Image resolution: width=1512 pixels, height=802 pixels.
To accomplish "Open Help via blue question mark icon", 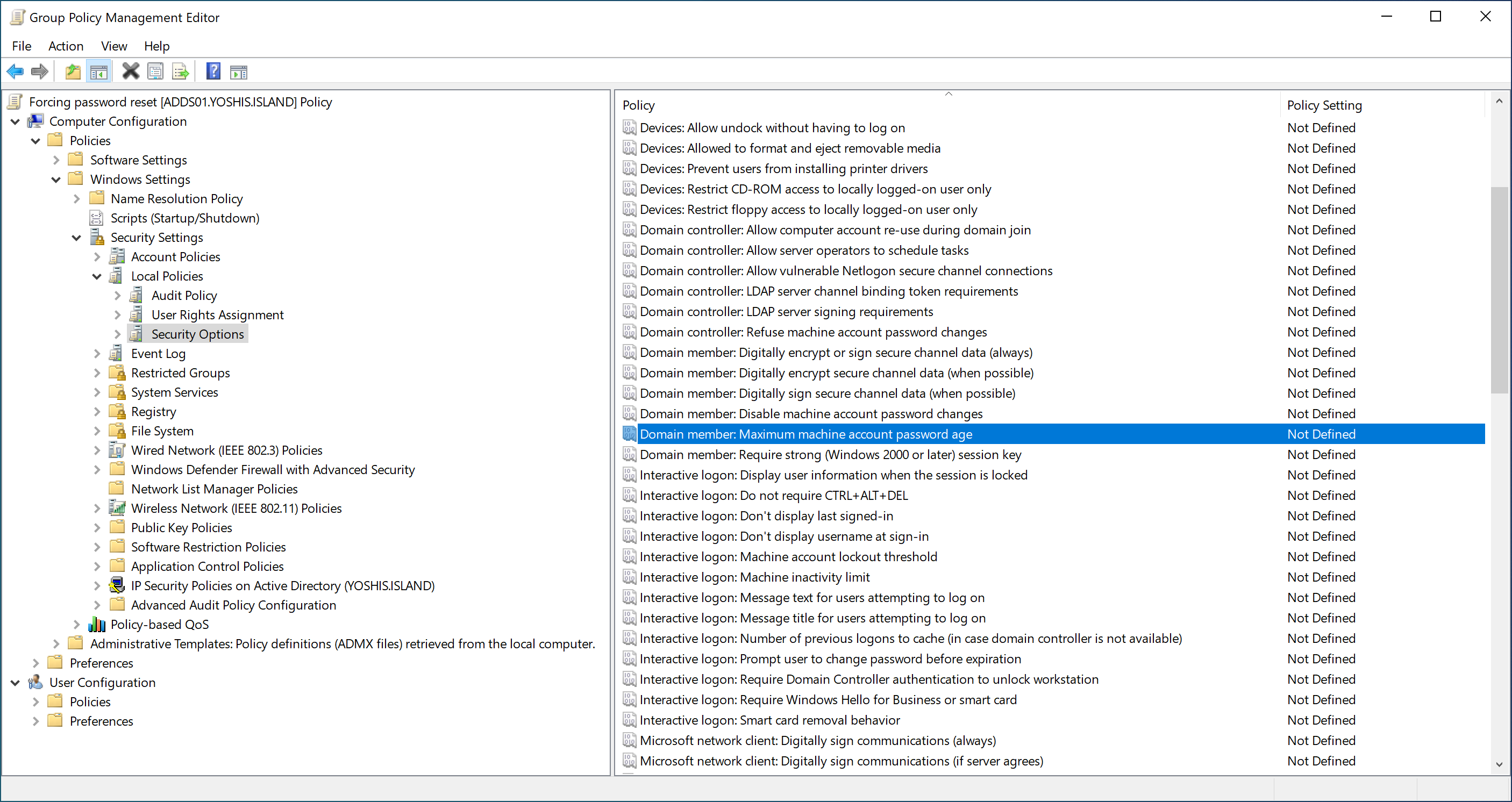I will (x=213, y=71).
